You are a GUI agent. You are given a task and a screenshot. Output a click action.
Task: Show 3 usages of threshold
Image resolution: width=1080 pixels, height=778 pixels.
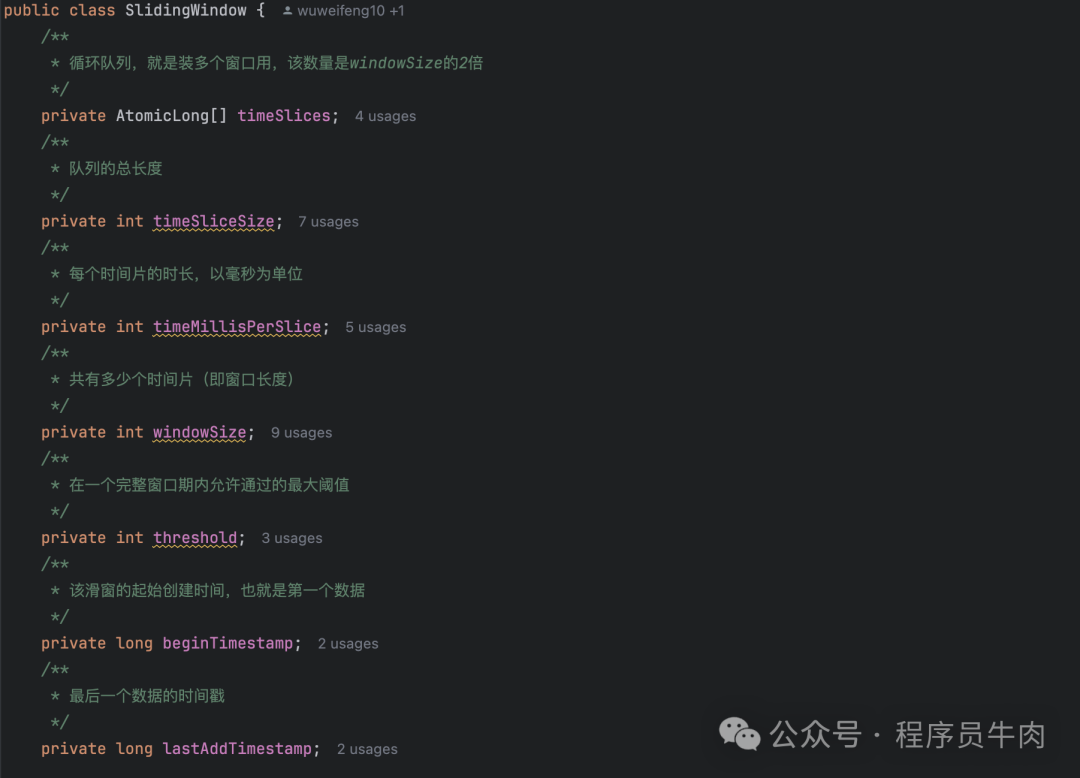click(291, 538)
